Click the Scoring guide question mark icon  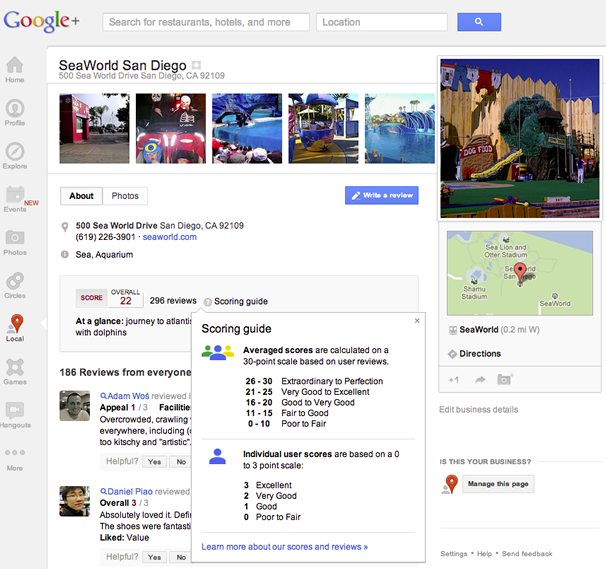click(x=208, y=302)
